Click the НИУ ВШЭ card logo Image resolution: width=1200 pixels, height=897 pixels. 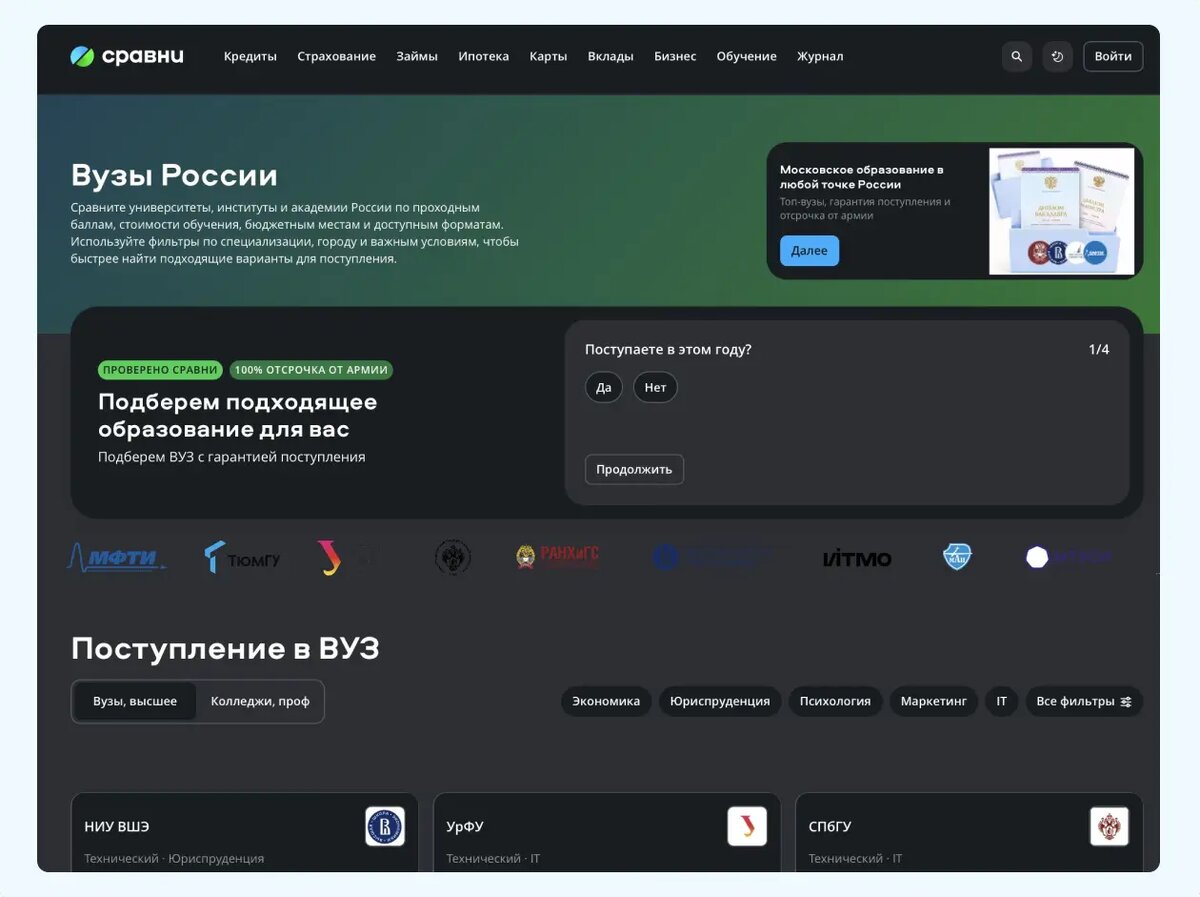point(385,827)
